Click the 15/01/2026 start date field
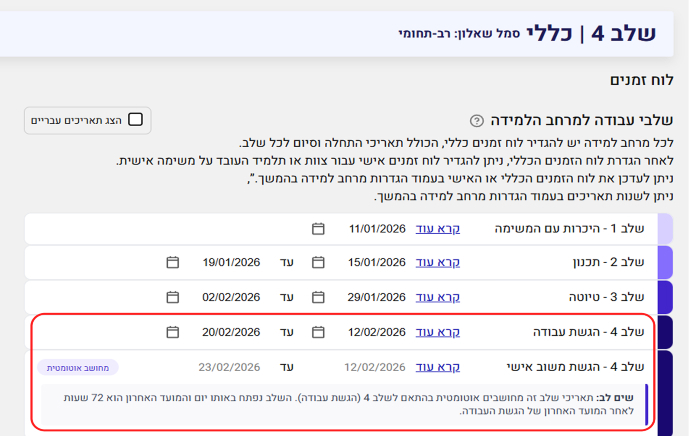 click(377, 262)
